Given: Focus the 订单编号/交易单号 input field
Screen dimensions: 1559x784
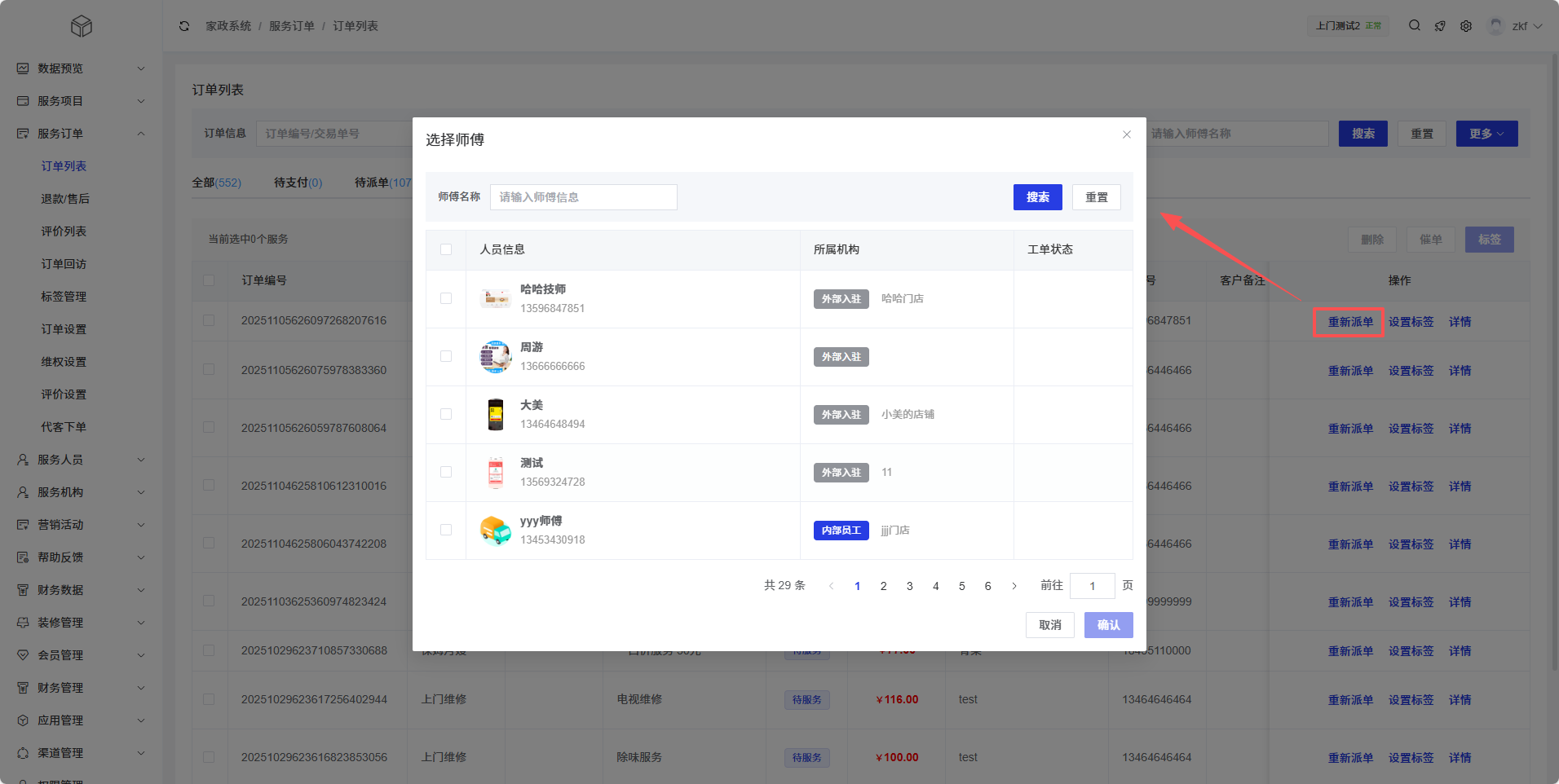Looking at the screenshot, I should 336,134.
